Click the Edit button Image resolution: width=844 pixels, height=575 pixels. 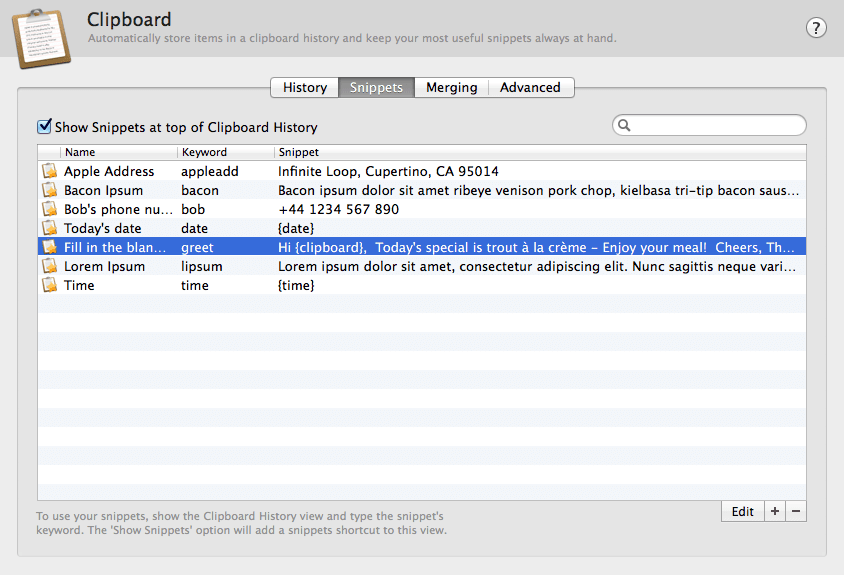pos(743,511)
